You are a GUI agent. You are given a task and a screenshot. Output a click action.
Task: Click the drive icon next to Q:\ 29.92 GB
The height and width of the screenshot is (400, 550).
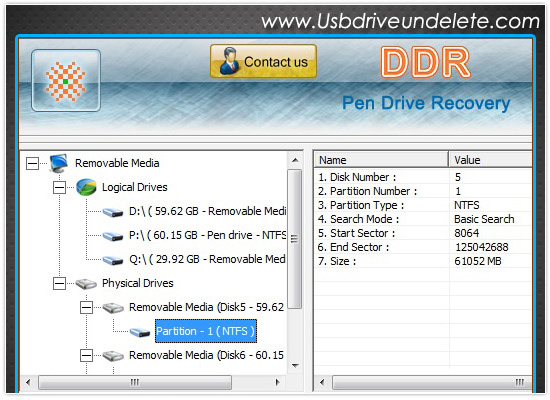[113, 260]
